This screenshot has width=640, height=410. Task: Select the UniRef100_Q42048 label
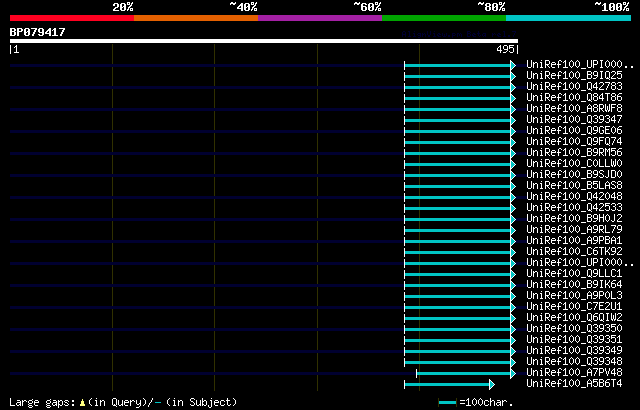[574, 197]
